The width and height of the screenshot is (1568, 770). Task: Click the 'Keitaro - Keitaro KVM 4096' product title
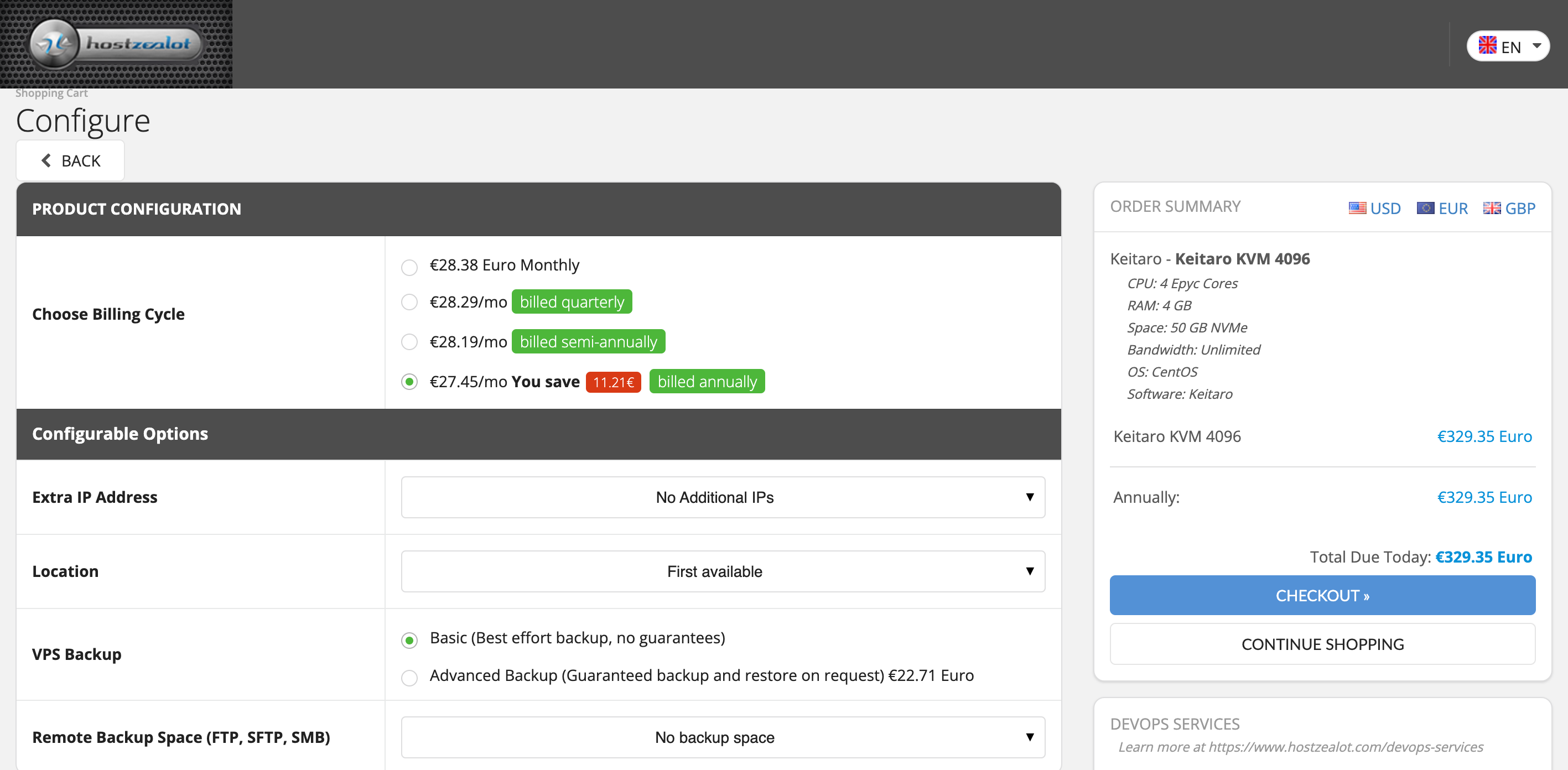pyautogui.click(x=1209, y=259)
